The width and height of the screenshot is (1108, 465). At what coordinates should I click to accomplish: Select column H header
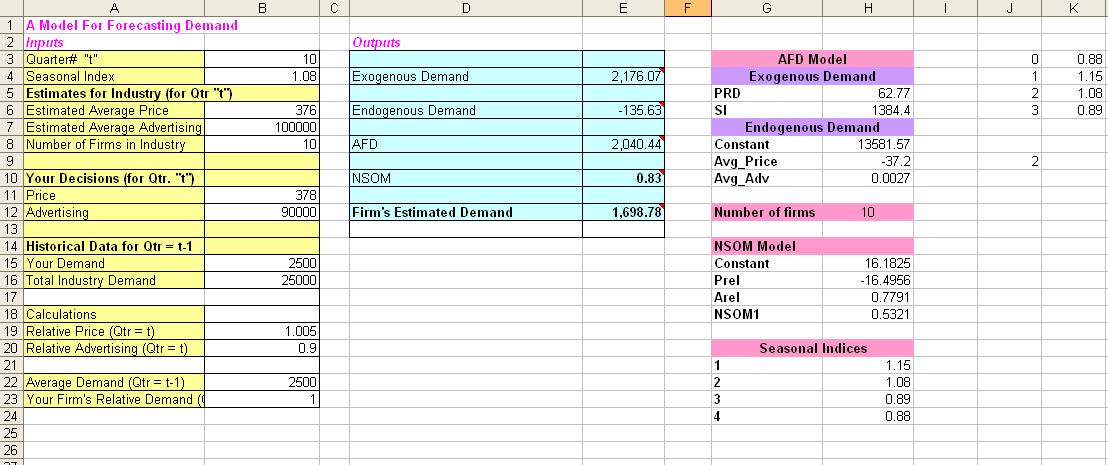click(x=868, y=8)
